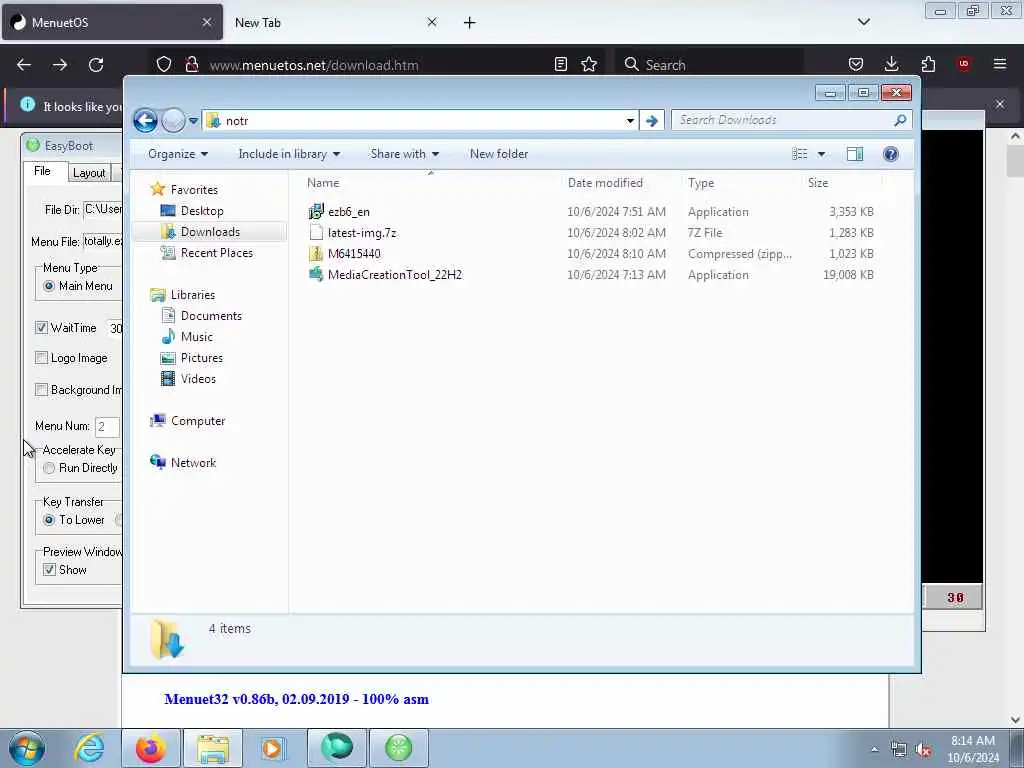Screen dimensions: 1024x768
Task: Switch to the Layout tab in EasyBoot
Action: [89, 172]
